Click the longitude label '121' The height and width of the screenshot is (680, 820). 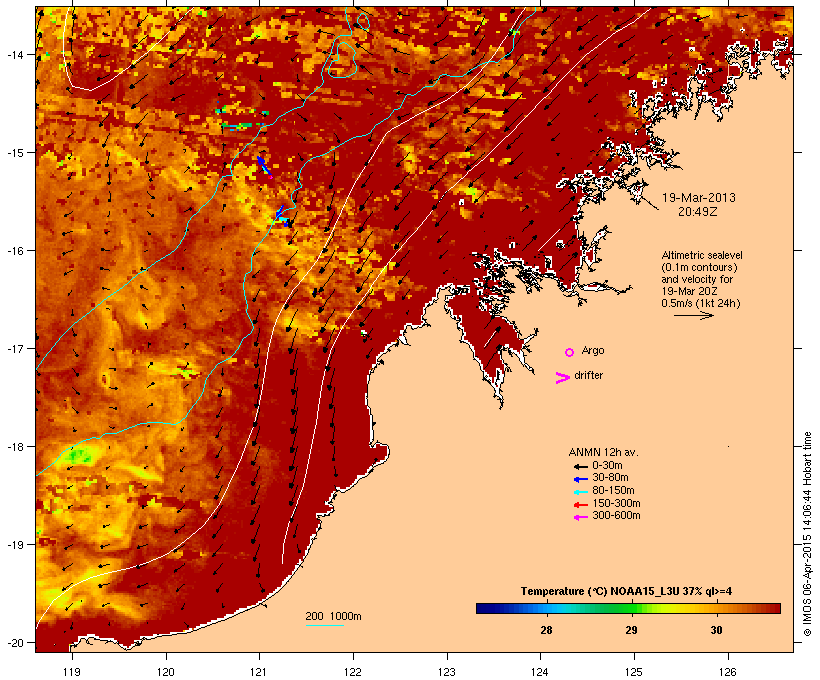tap(259, 672)
